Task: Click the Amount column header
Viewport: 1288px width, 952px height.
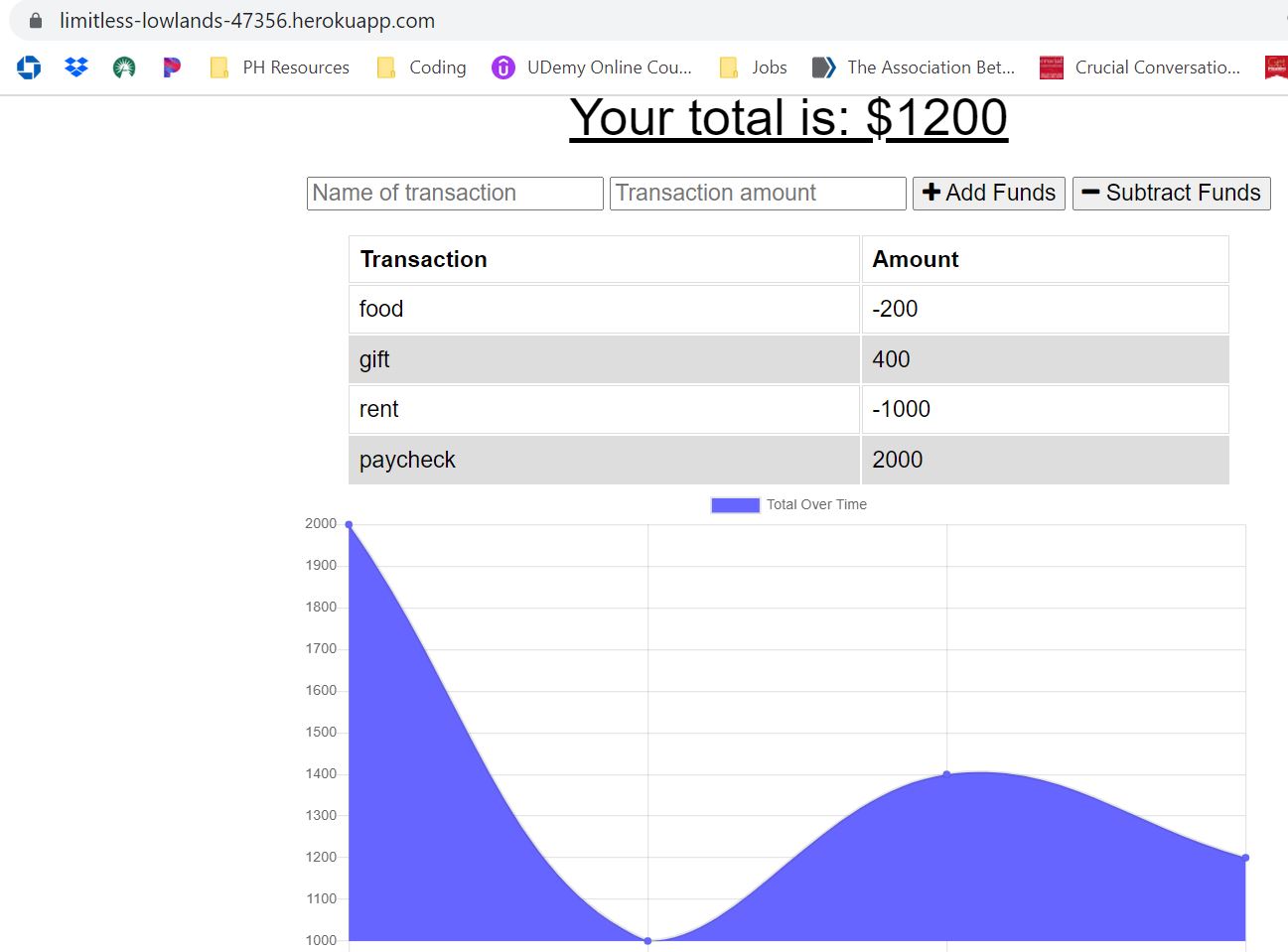Action: click(1046, 259)
